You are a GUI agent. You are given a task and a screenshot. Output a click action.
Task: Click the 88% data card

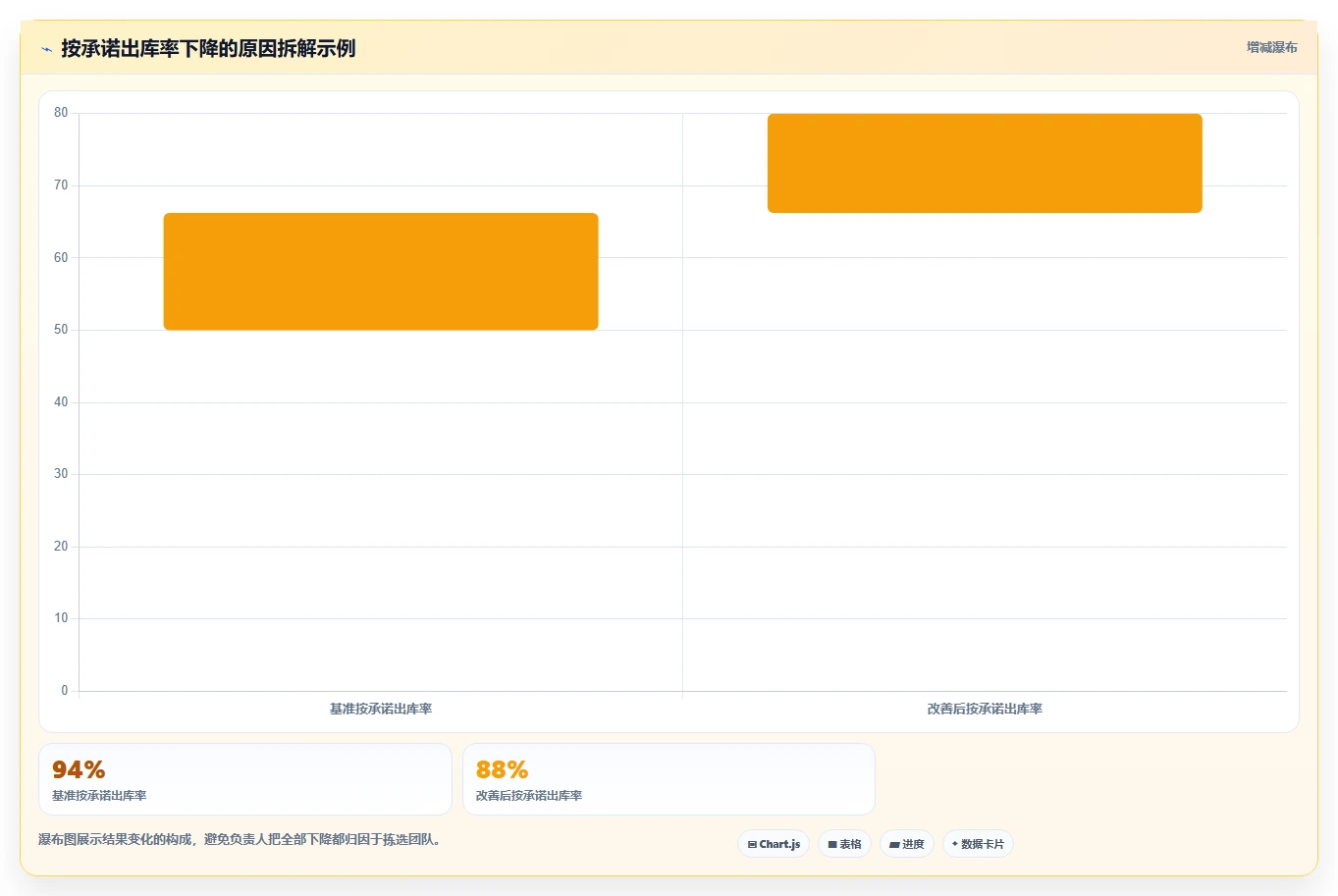coord(669,779)
